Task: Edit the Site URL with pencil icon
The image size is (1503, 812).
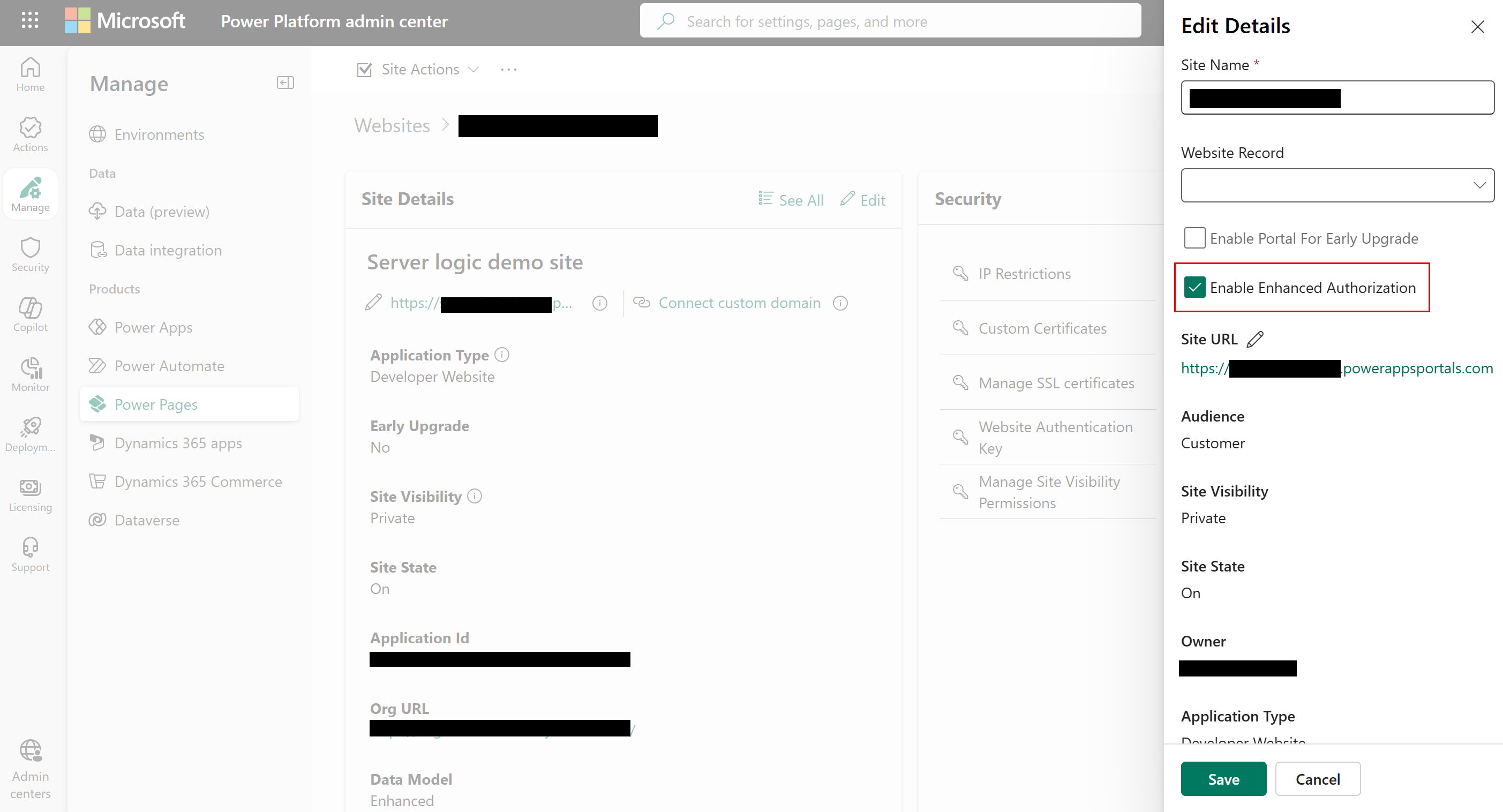Action: [x=1256, y=339]
